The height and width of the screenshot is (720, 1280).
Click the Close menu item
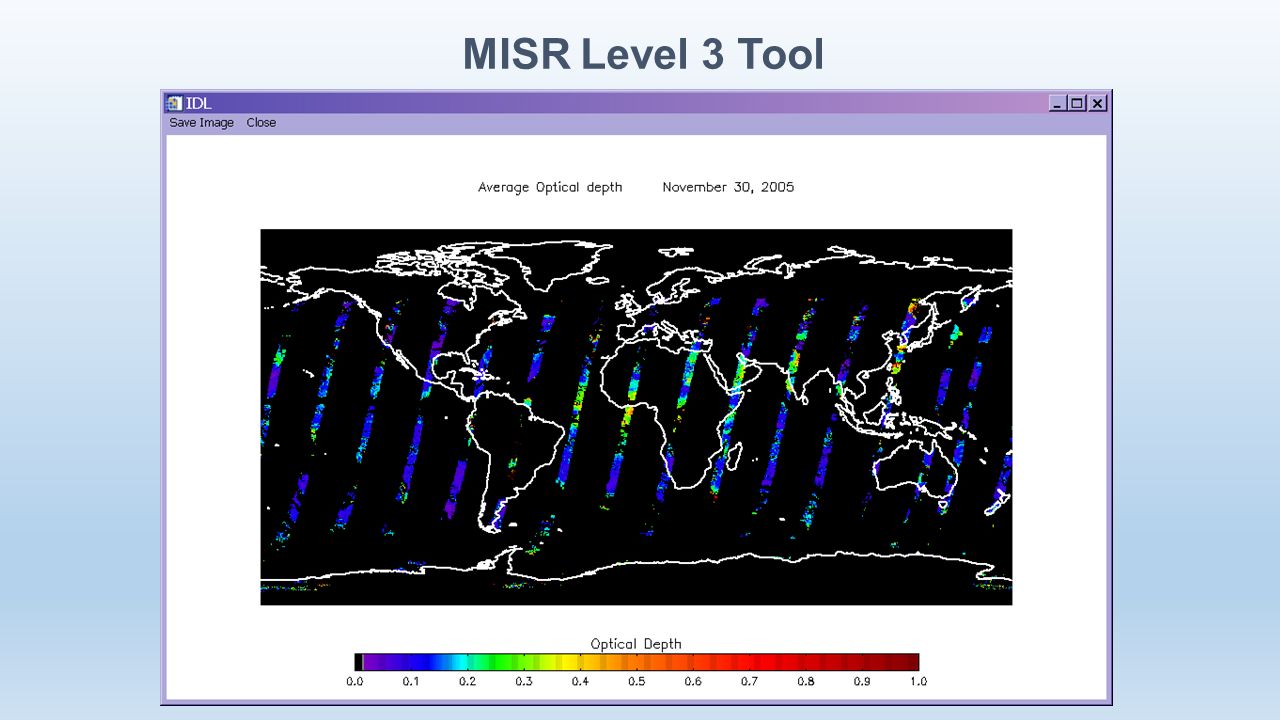tap(261, 123)
